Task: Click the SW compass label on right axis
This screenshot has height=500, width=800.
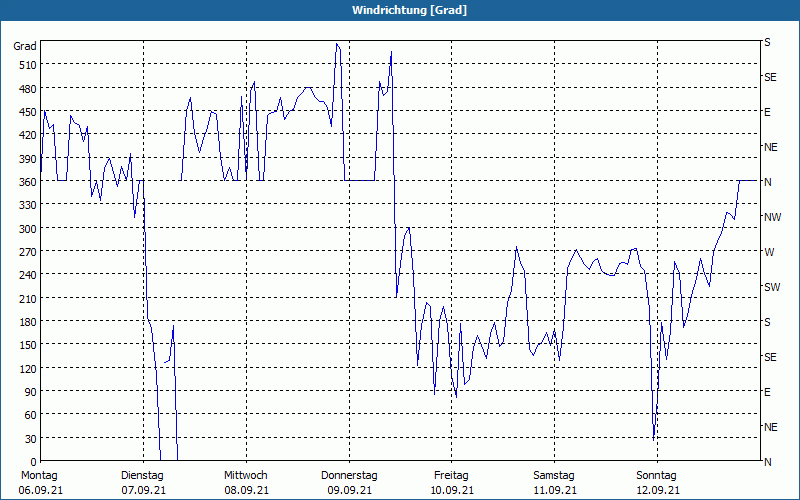Action: [x=772, y=287]
